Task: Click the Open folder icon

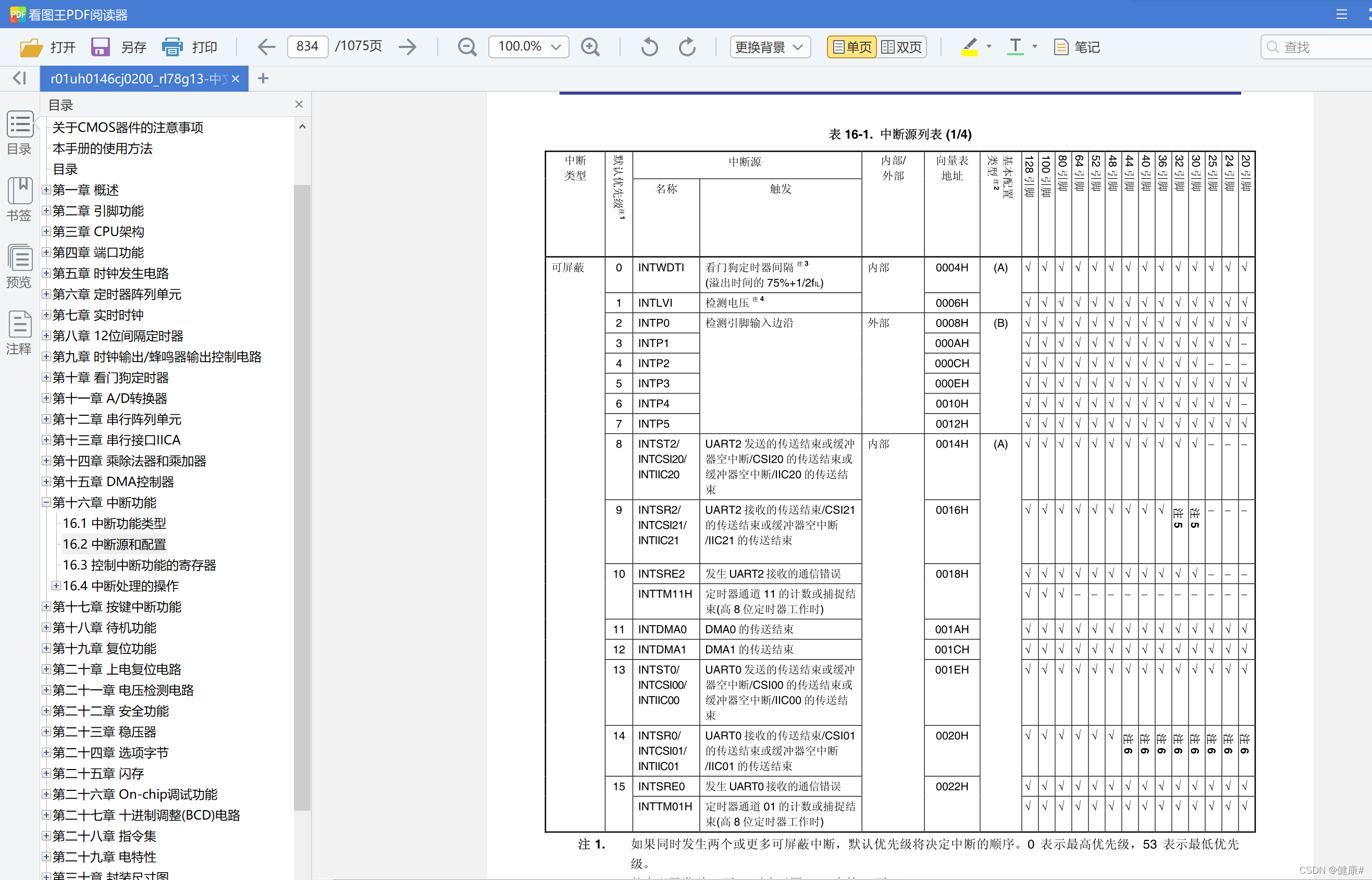Action: tap(31, 47)
